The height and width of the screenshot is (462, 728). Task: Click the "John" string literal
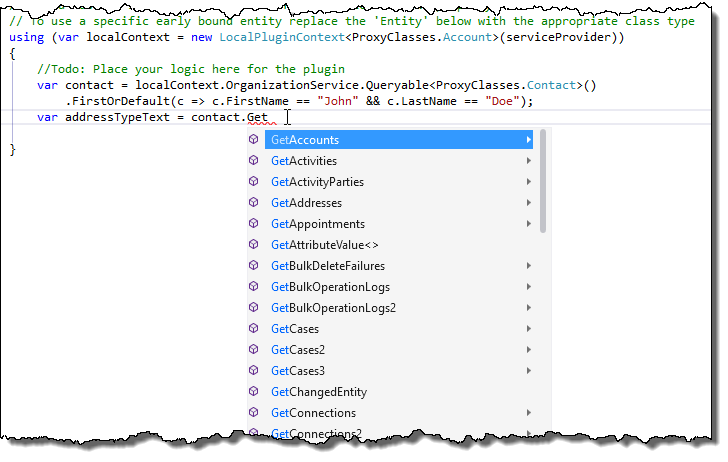338,101
